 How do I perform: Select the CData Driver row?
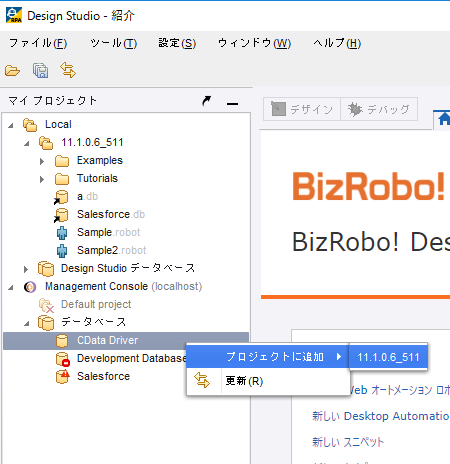click(x=126, y=341)
